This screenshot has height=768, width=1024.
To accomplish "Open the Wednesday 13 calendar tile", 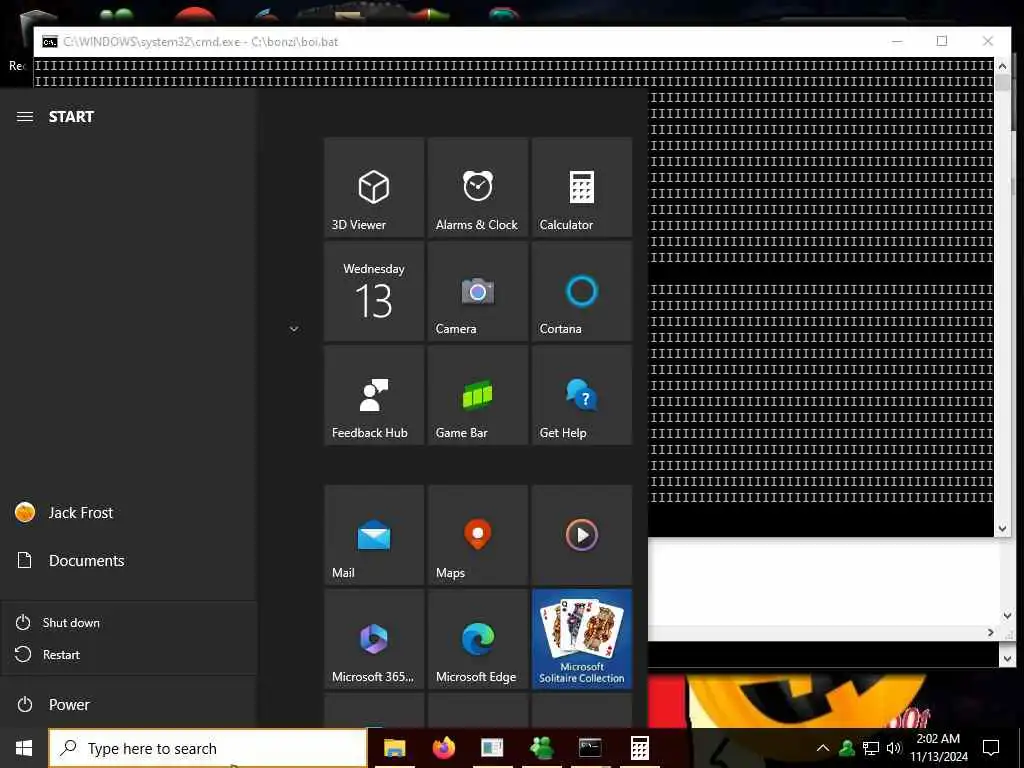I will tap(374, 291).
